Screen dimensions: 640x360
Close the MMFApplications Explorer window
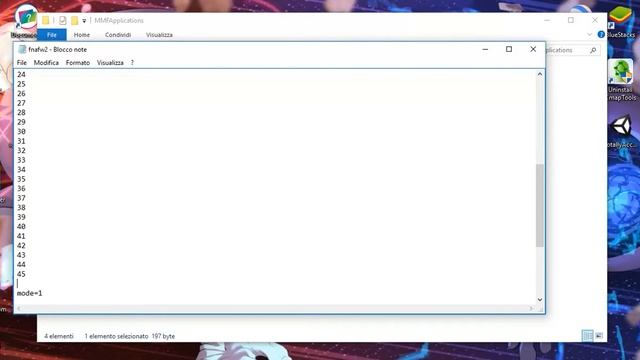click(x=595, y=20)
